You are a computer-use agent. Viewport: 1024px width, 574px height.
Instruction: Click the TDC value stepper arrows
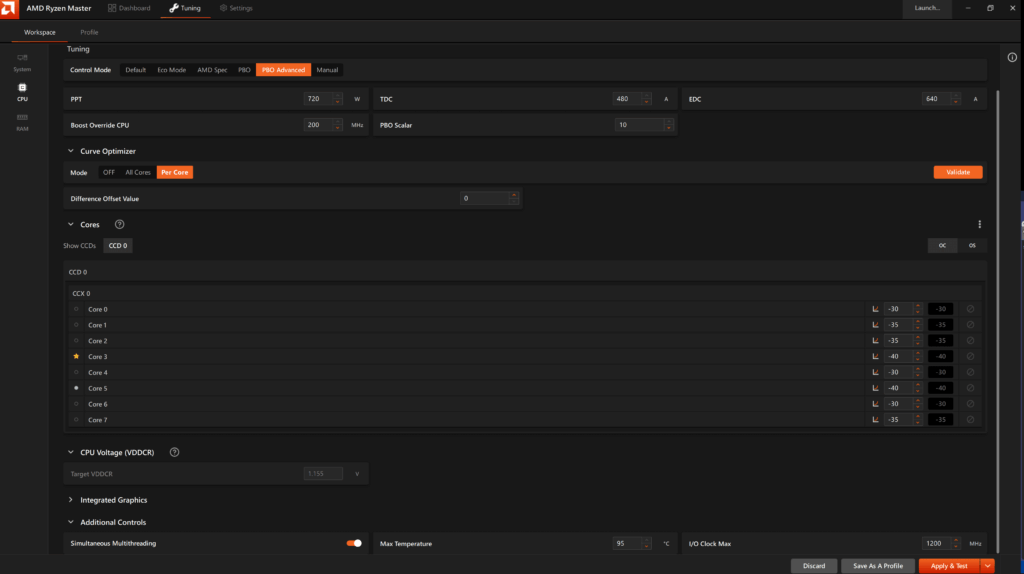[x=647, y=99]
